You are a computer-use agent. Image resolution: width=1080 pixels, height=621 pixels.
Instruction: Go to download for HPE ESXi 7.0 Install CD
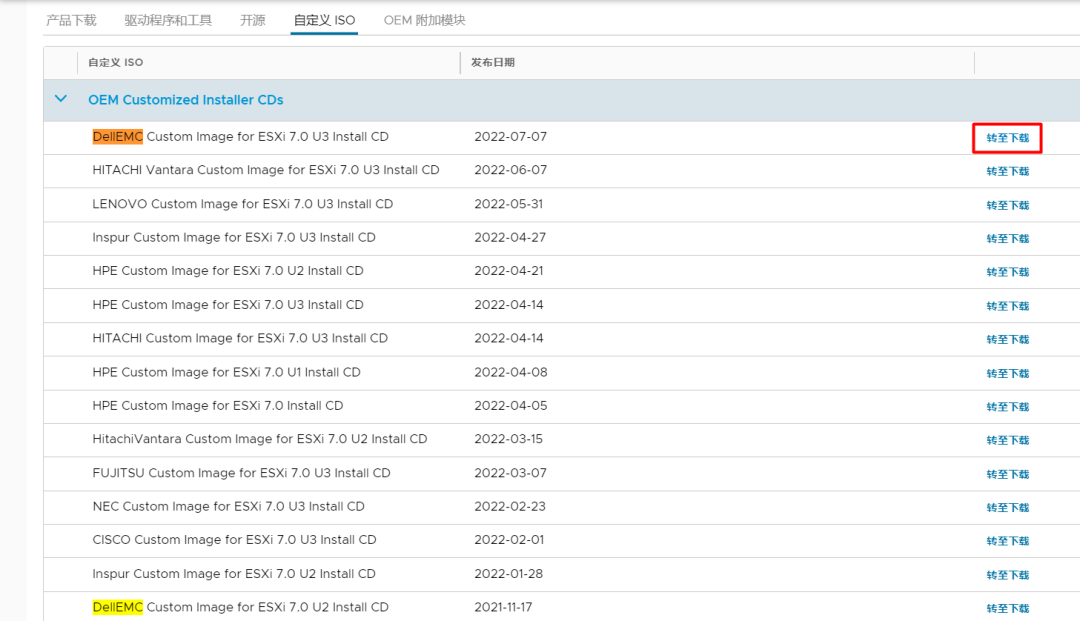[1007, 407]
